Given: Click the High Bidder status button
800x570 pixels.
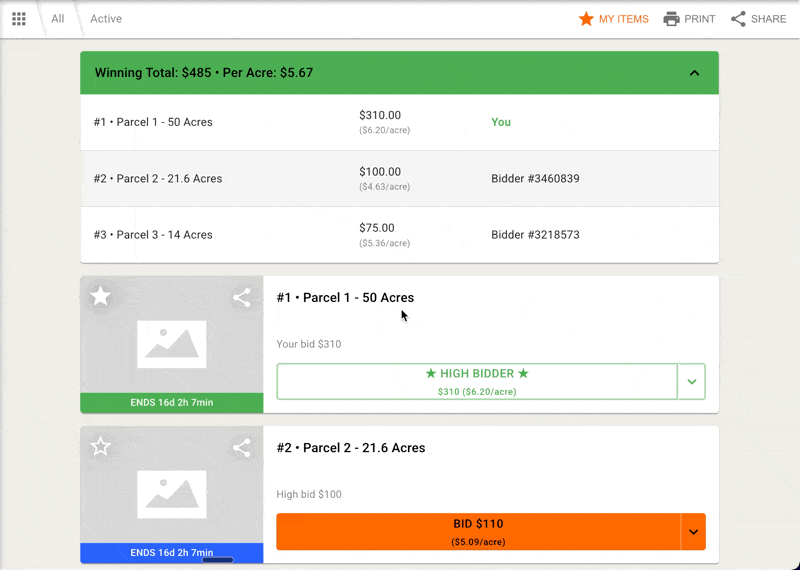Looking at the screenshot, I should click(x=477, y=381).
